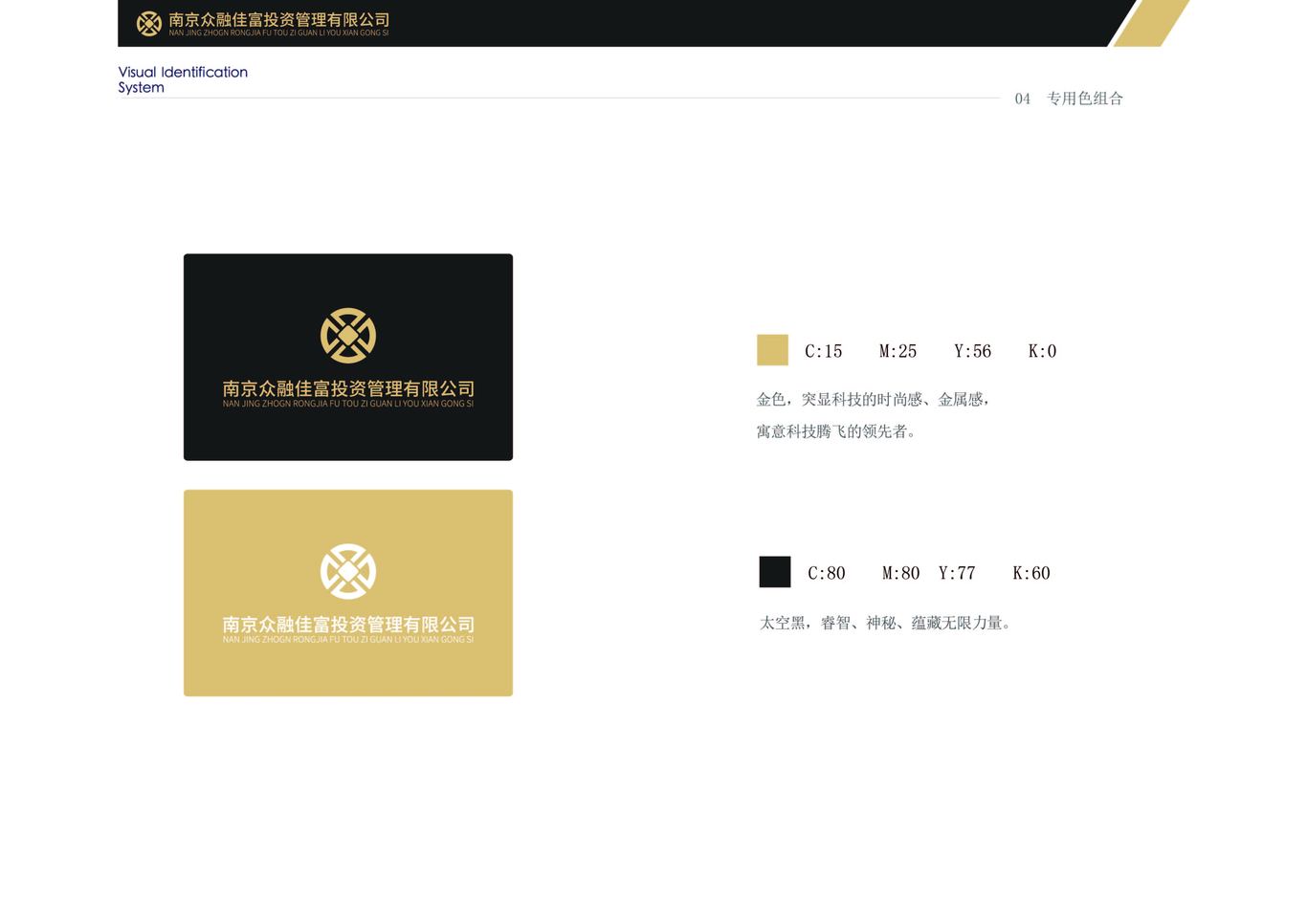
Task: Click the line 寓意科技腾飞的领先者
Action: (x=836, y=431)
